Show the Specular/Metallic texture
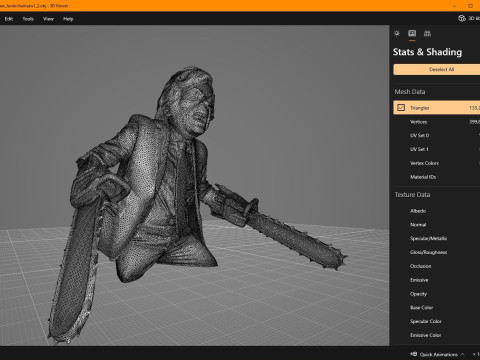 coord(437,238)
